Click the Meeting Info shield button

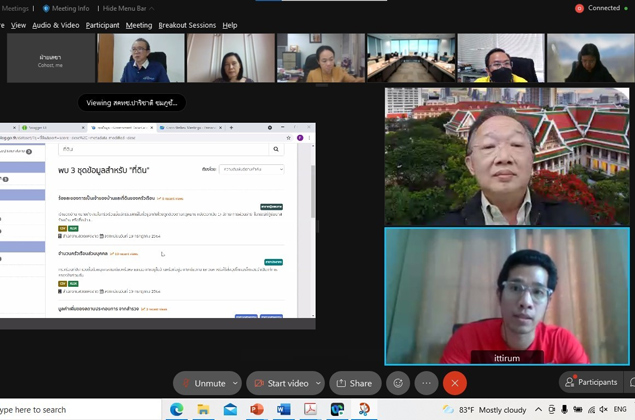pyautogui.click(x=66, y=9)
